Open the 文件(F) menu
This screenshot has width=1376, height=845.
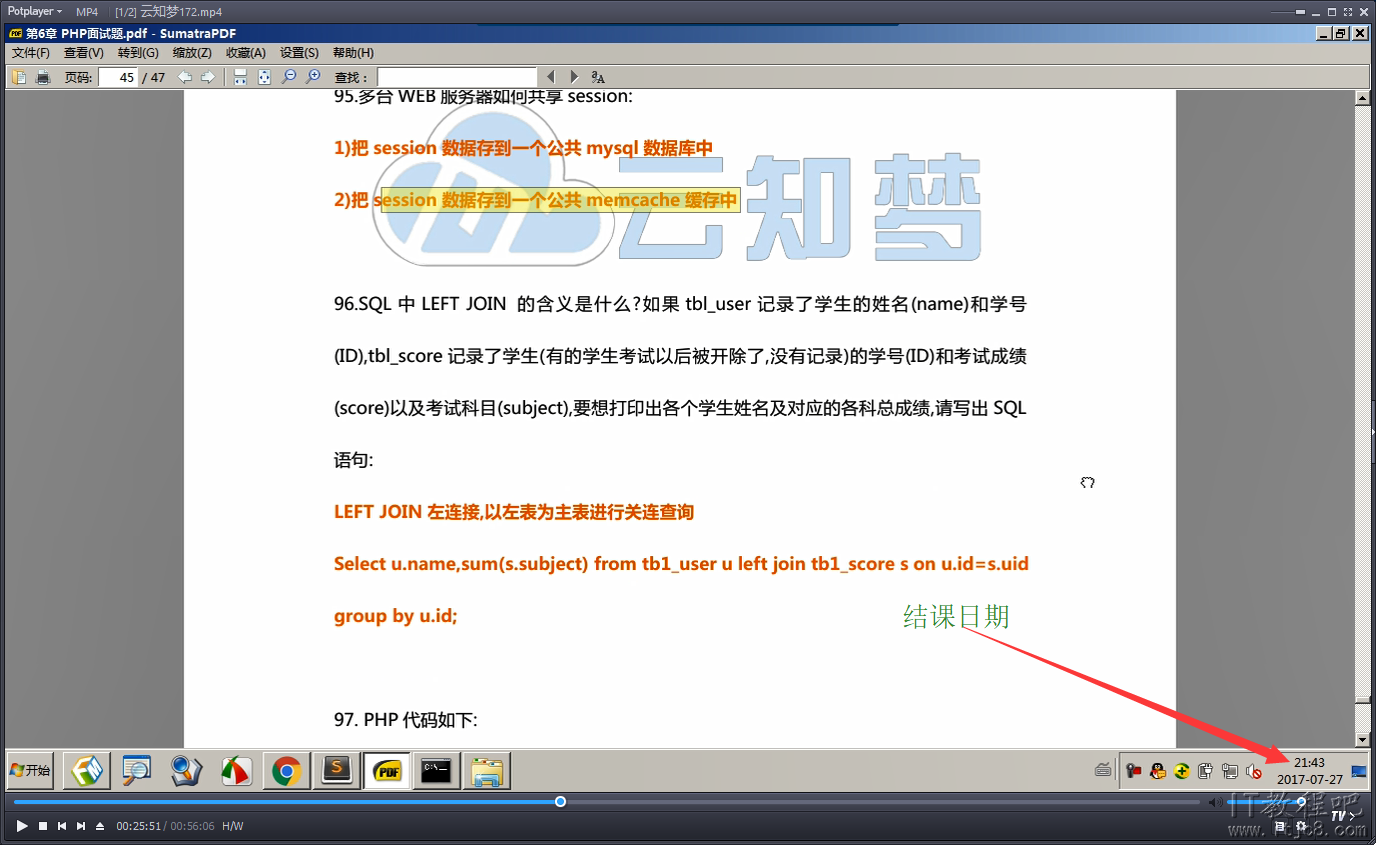(30, 53)
